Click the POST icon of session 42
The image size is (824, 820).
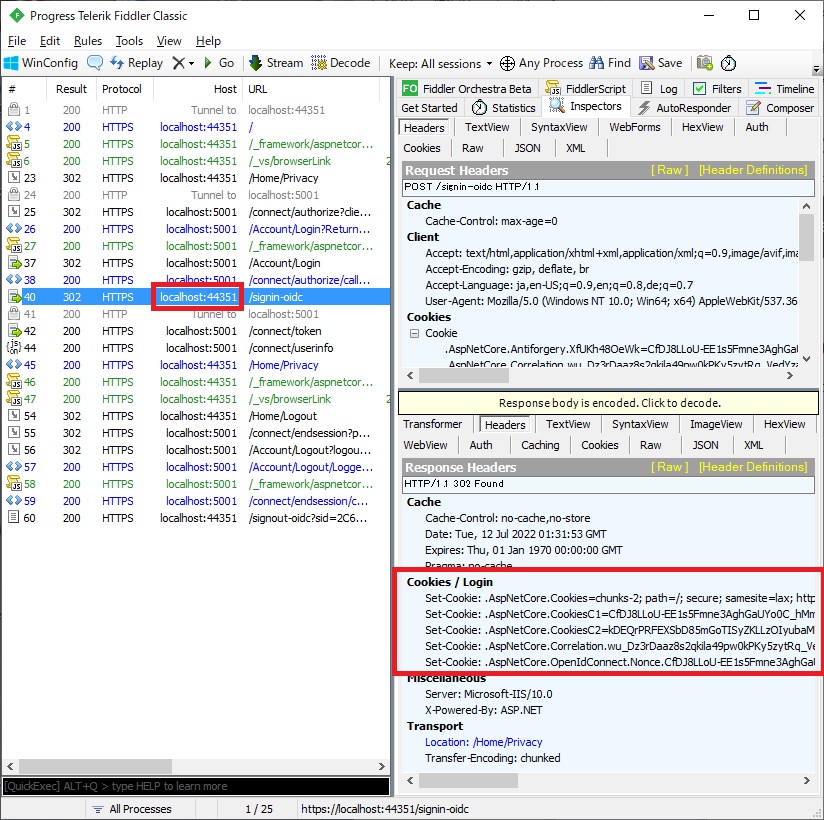click(x=14, y=331)
